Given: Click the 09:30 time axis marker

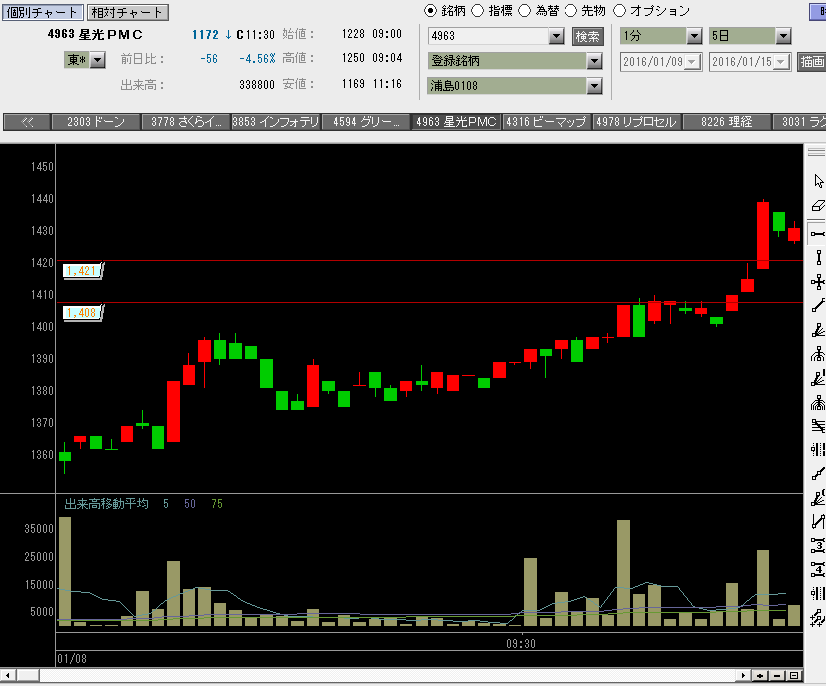Looking at the screenshot, I should tap(521, 644).
